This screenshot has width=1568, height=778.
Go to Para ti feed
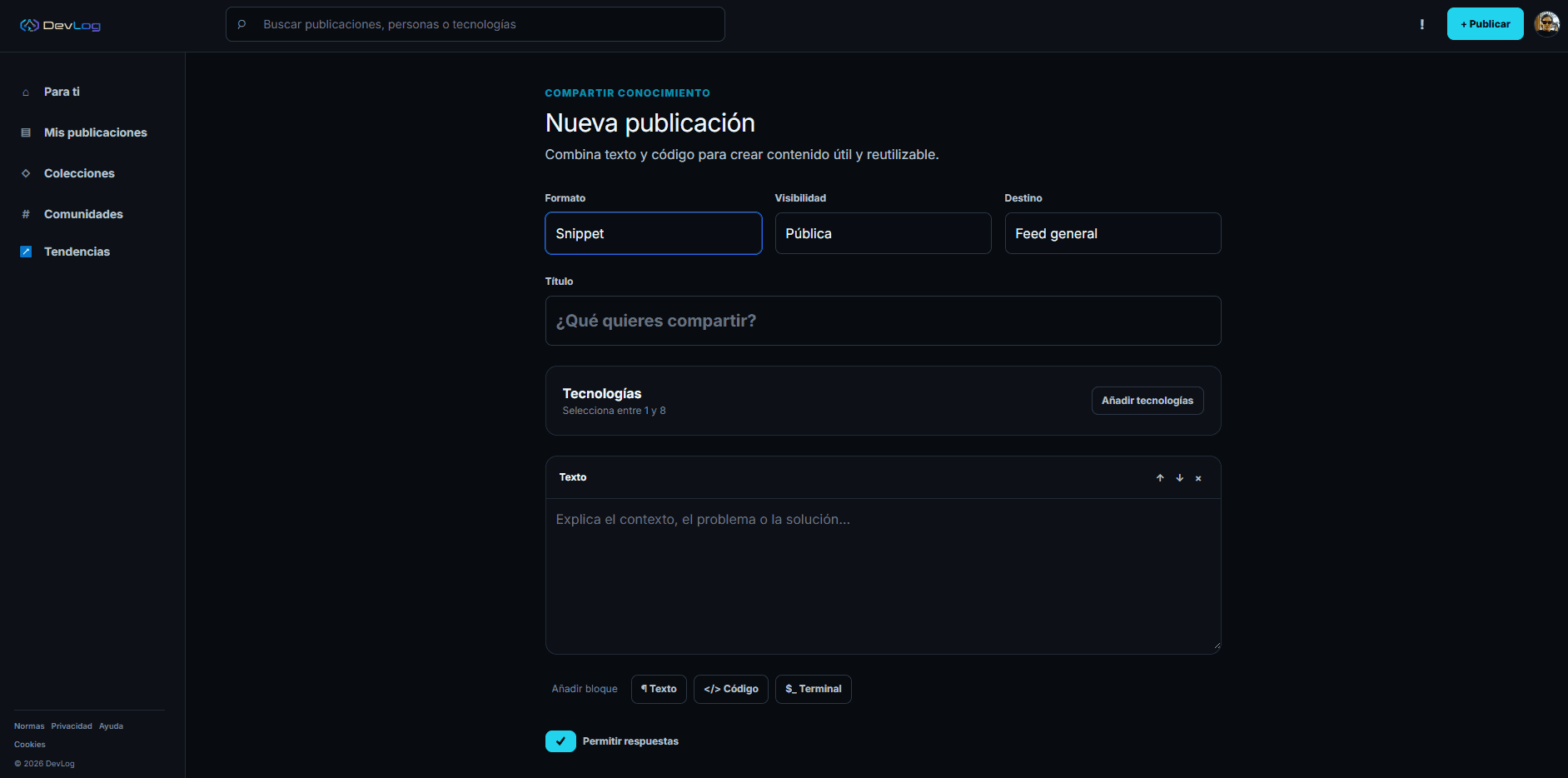coord(62,92)
